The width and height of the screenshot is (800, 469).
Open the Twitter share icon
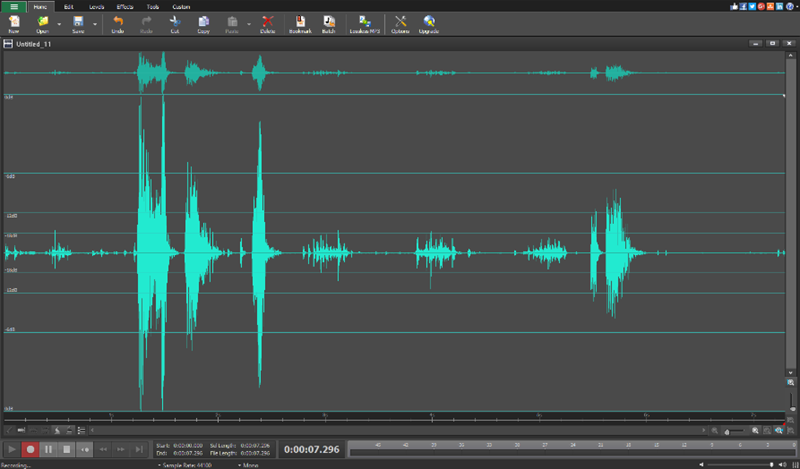click(x=752, y=6)
